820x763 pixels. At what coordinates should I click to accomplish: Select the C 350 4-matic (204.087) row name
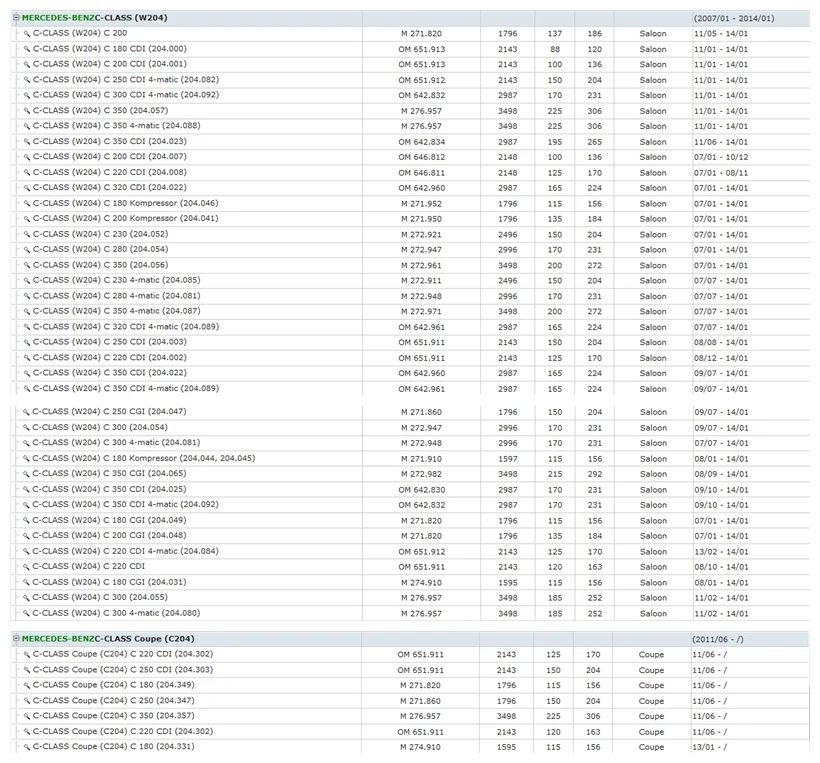coord(117,311)
